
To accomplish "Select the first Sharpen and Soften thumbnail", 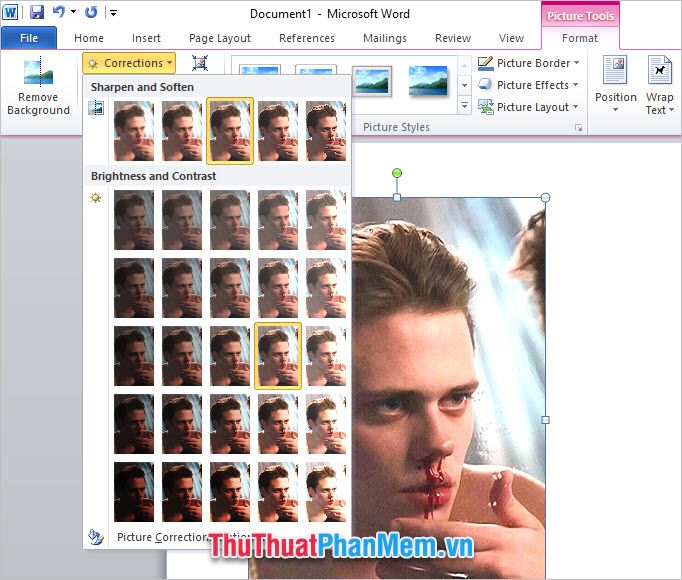I will (x=134, y=131).
